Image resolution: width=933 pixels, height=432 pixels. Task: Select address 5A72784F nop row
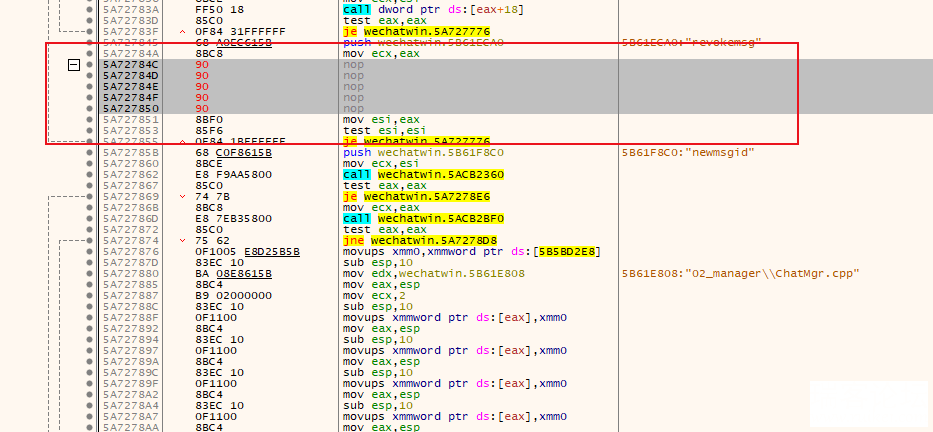(130, 98)
